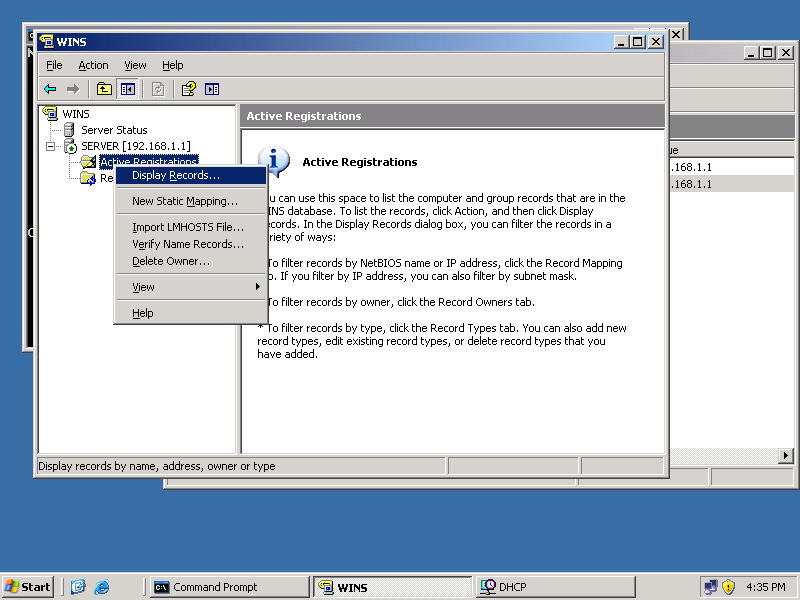Click scroll right arrow in background DHCP window
The image size is (800, 600).
coord(786,455)
